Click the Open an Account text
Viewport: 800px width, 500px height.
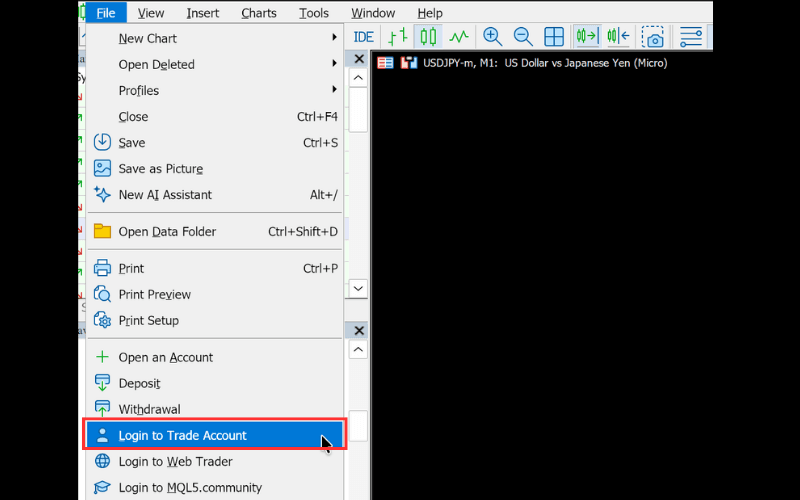click(166, 357)
